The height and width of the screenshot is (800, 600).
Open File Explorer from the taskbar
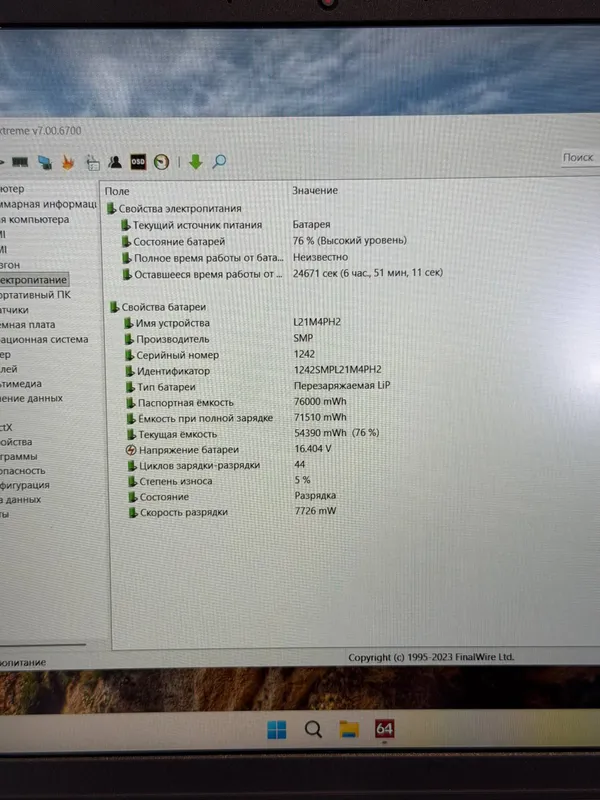349,730
